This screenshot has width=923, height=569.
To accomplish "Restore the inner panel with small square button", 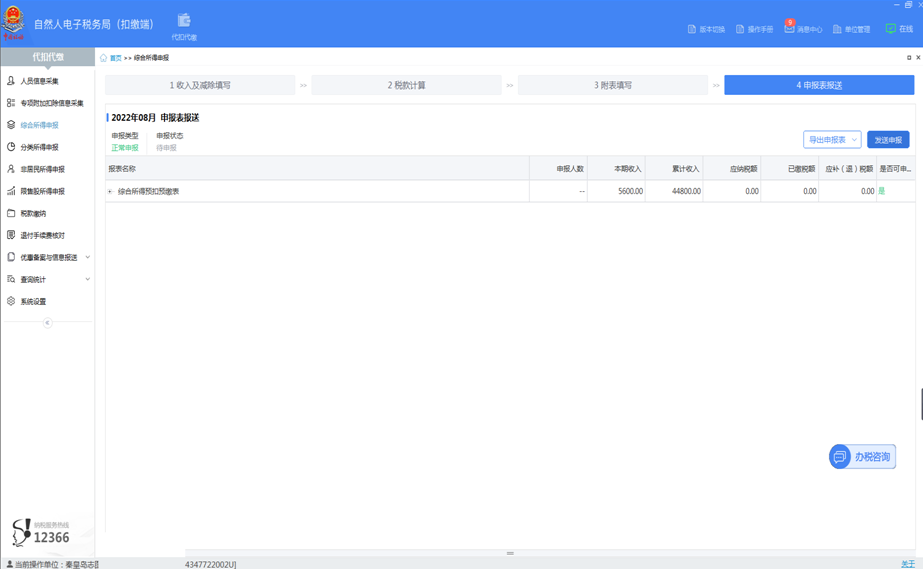I will tap(909, 58).
